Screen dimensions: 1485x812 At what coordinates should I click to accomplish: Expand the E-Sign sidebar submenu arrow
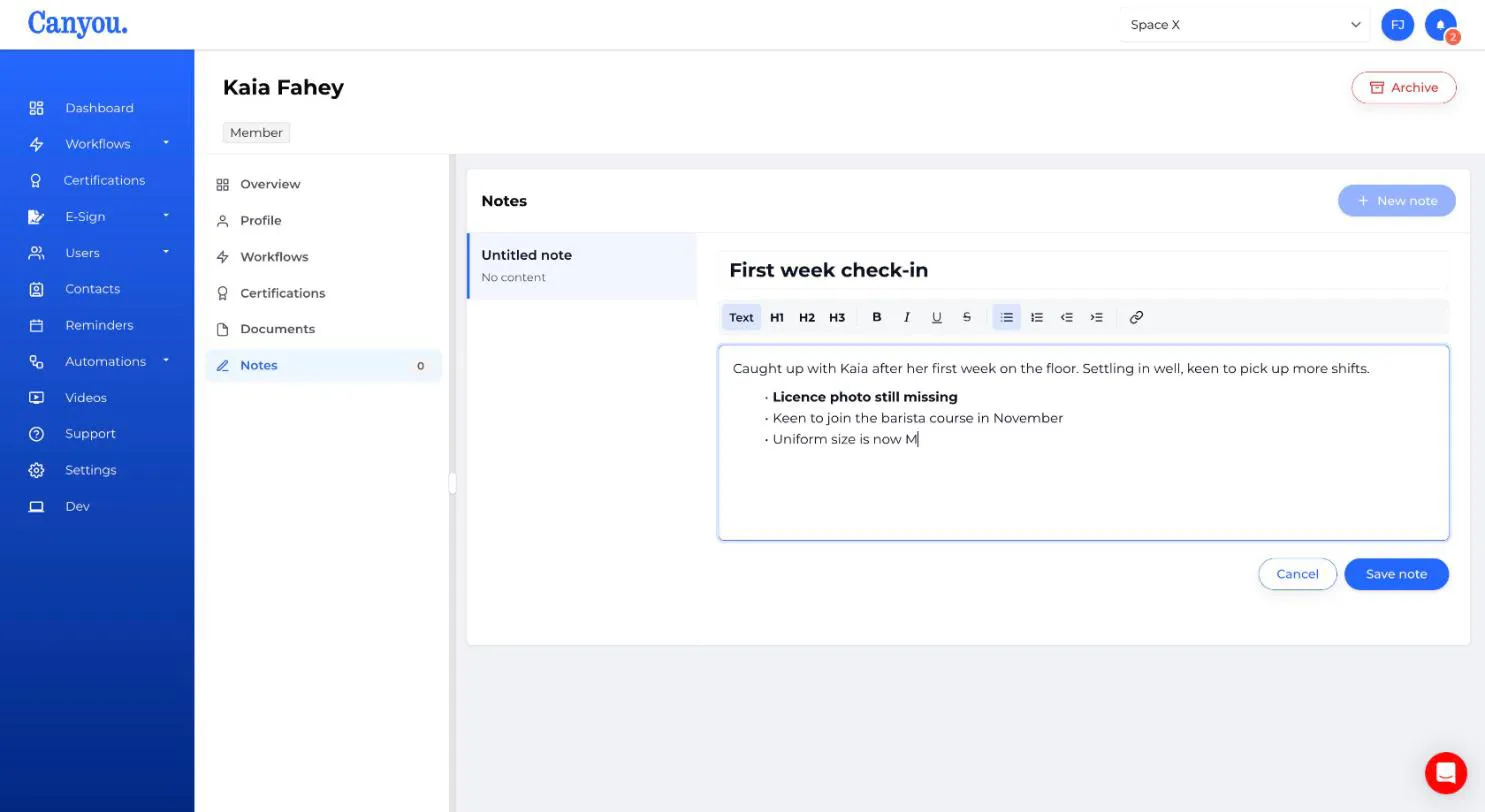click(x=166, y=216)
